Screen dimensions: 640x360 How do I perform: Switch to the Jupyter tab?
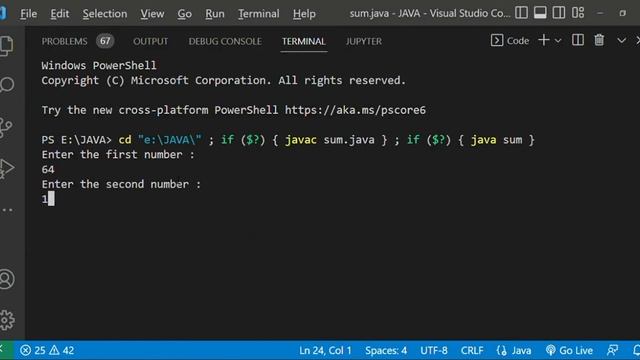(364, 41)
